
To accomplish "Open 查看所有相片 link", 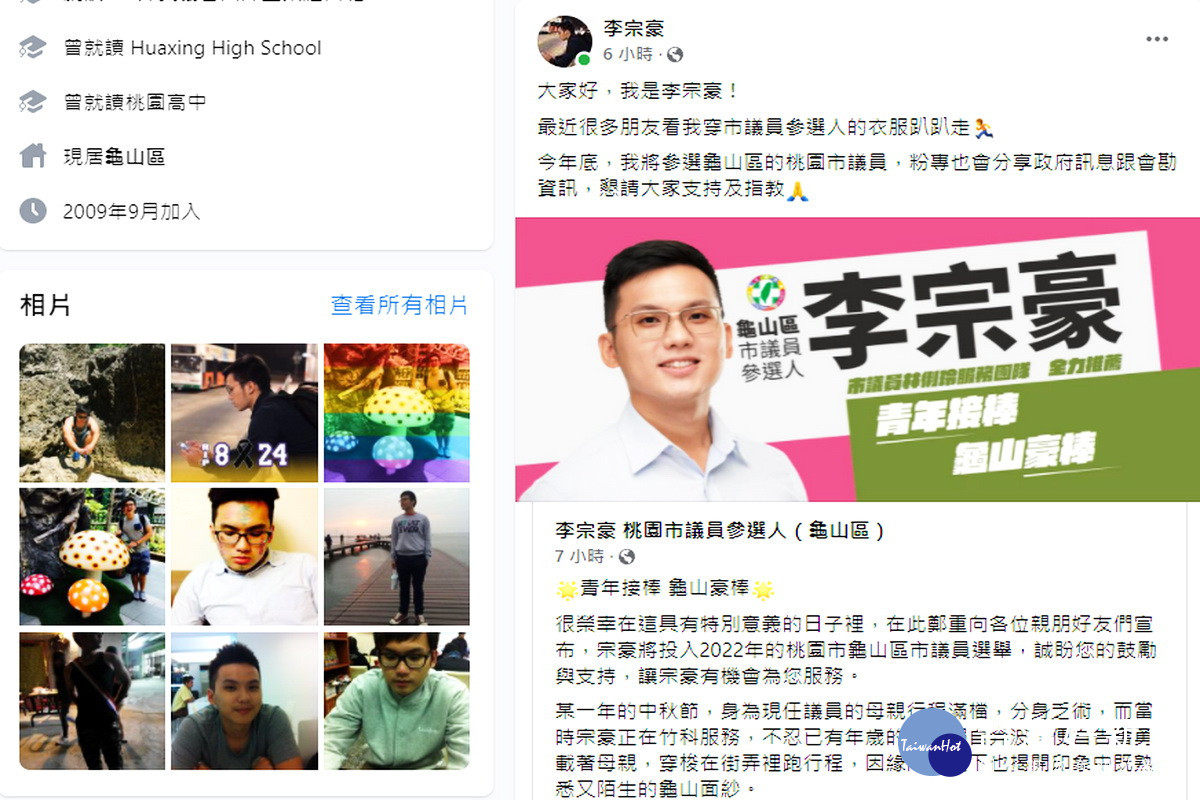I will [x=400, y=306].
